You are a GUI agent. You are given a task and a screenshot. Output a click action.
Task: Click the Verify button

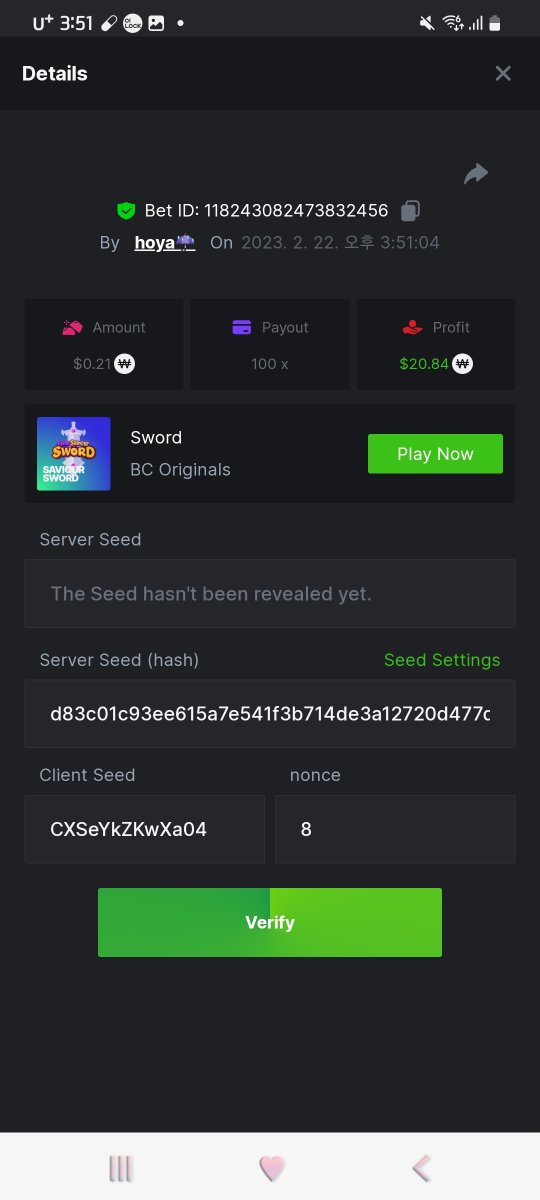tap(270, 922)
